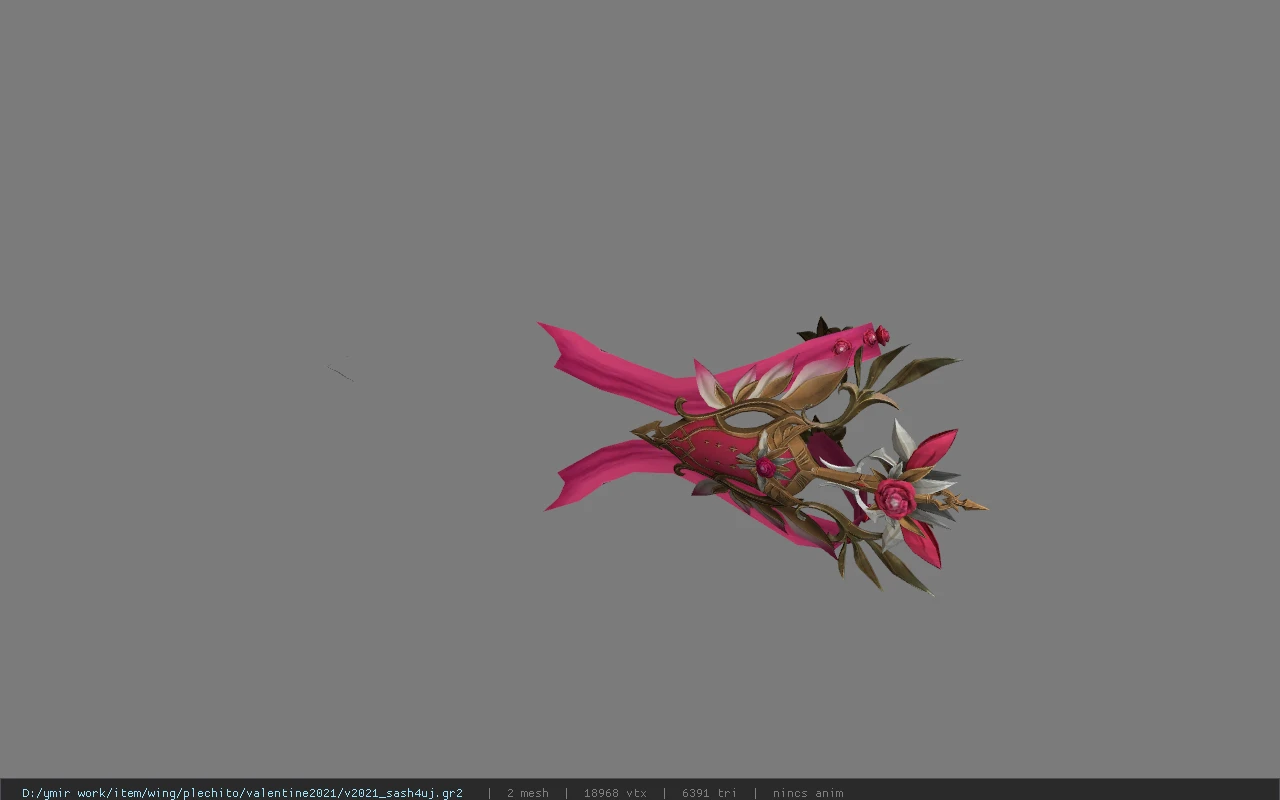Click the "6391 tri" triangle count
Screen dimensions: 1280x800
[x=709, y=793]
